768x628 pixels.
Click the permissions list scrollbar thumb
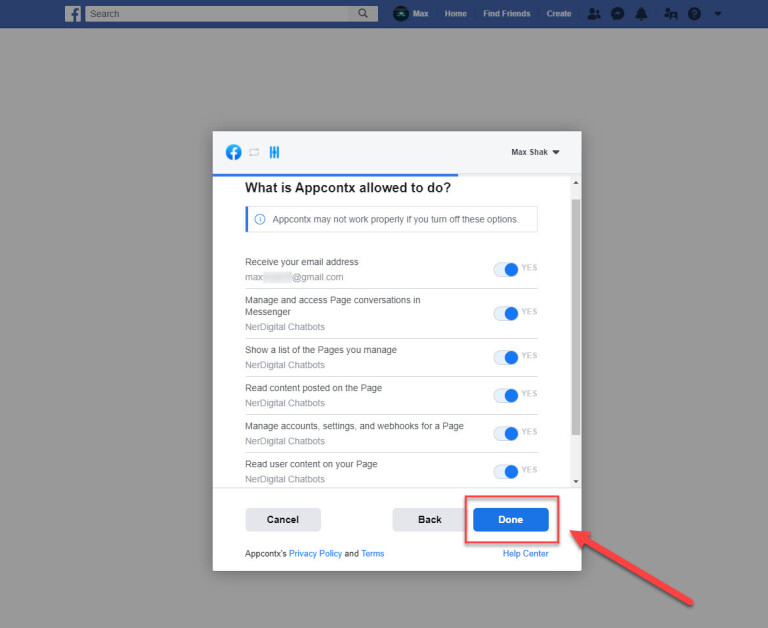576,317
